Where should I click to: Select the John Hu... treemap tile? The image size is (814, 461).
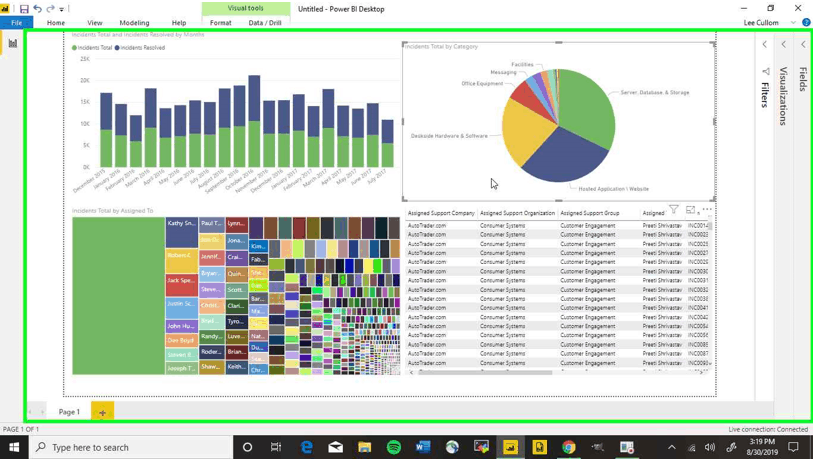coord(181,326)
